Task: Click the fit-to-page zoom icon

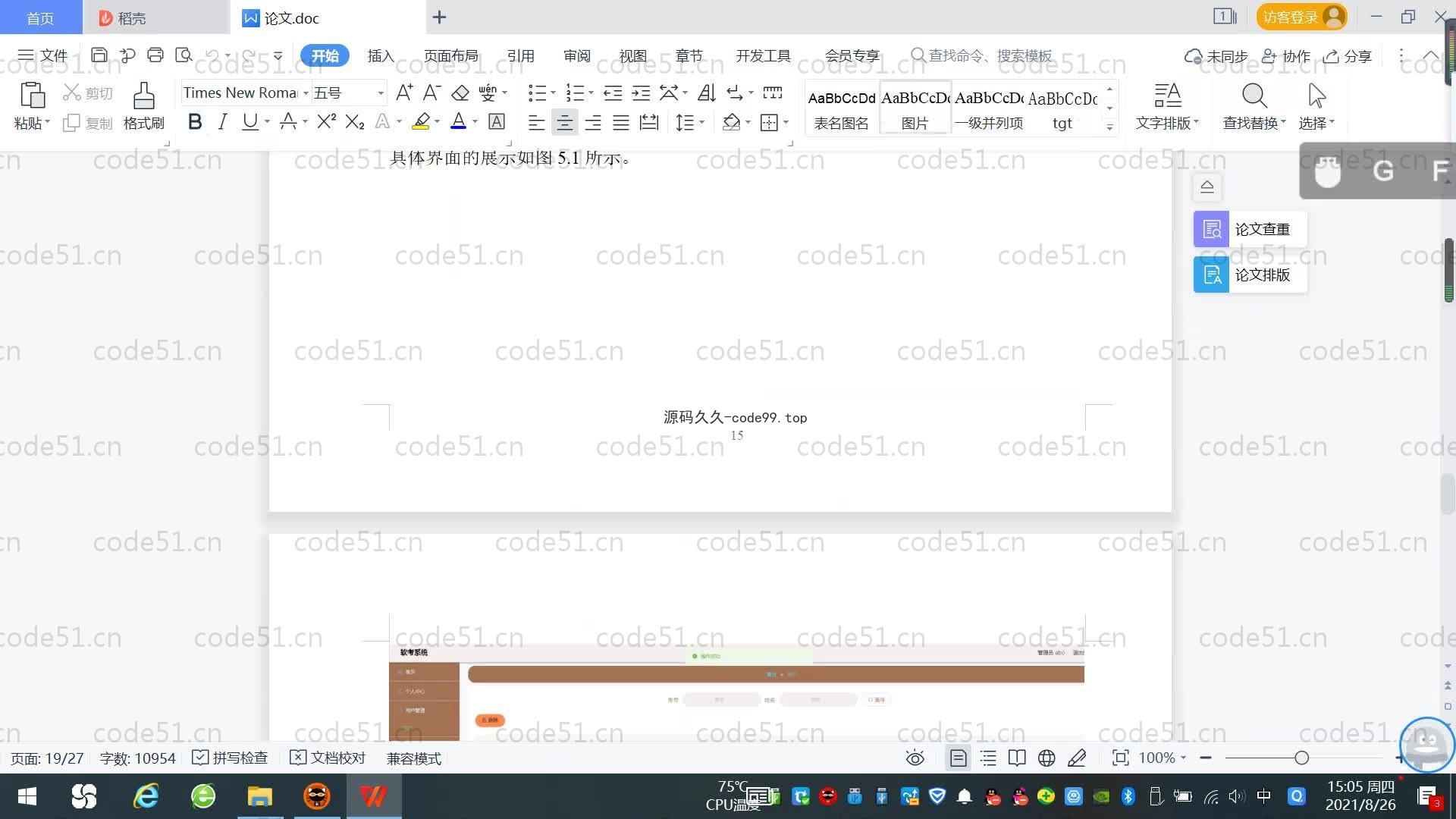Action: pos(1120,758)
